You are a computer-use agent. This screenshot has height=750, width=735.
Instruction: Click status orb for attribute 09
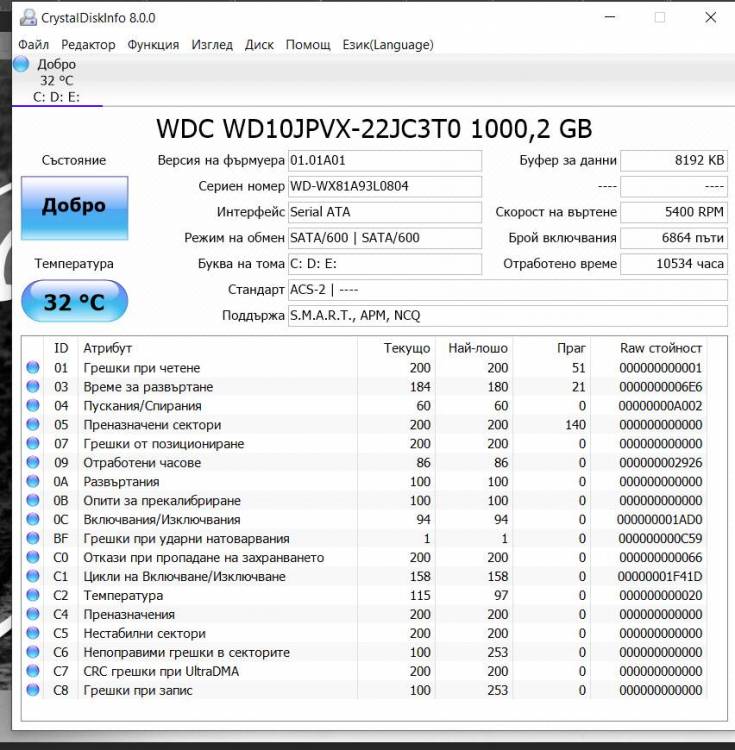click(33, 463)
